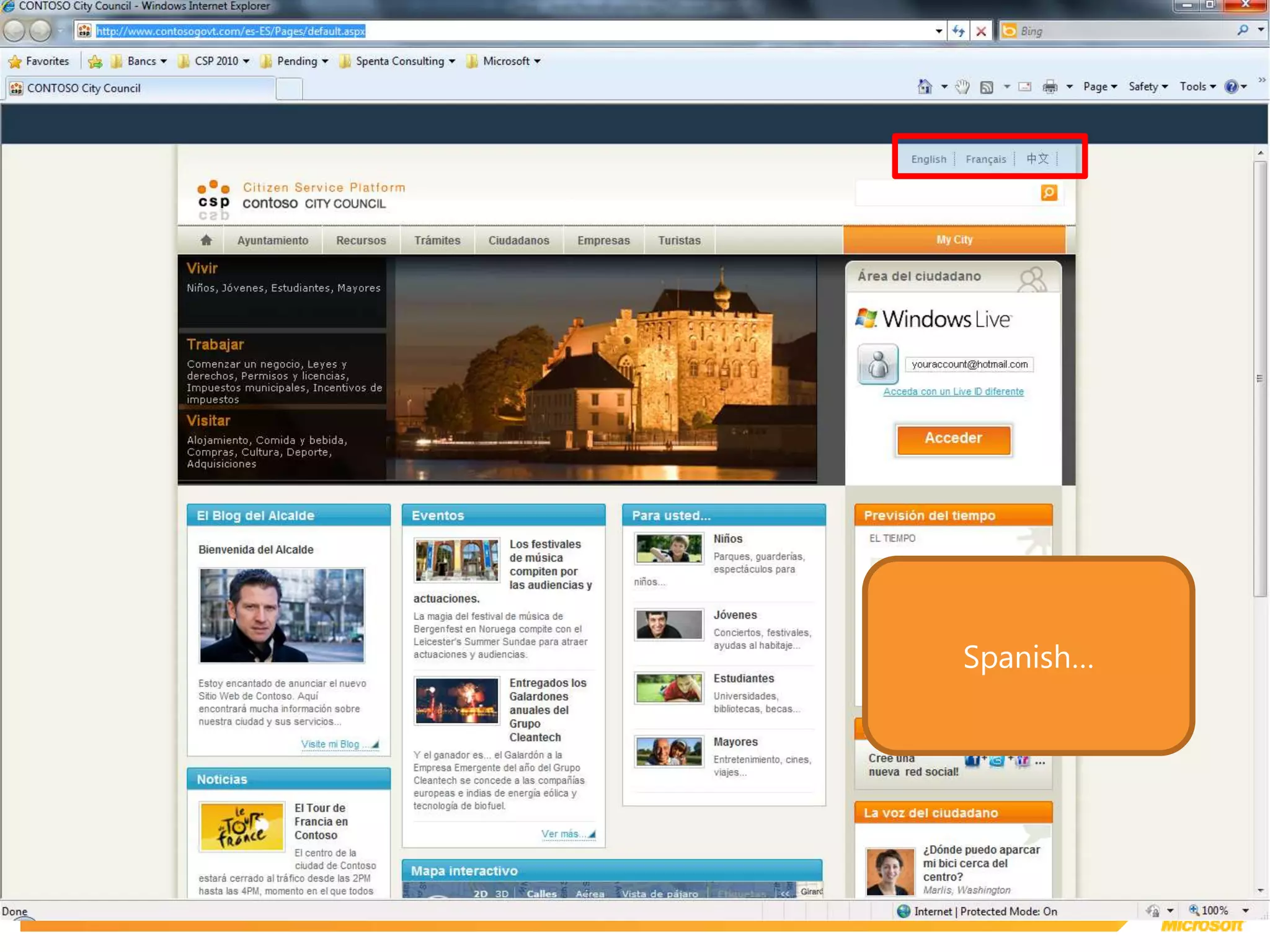Click the Refresh page icon

(x=959, y=31)
